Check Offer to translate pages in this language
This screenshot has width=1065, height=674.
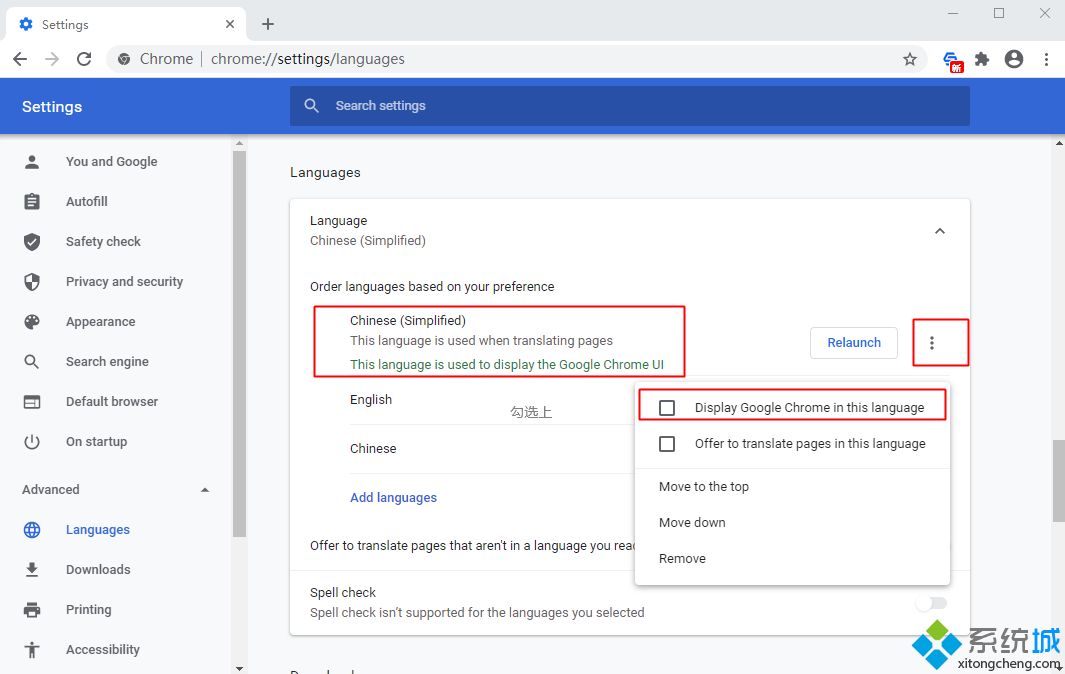(667, 444)
